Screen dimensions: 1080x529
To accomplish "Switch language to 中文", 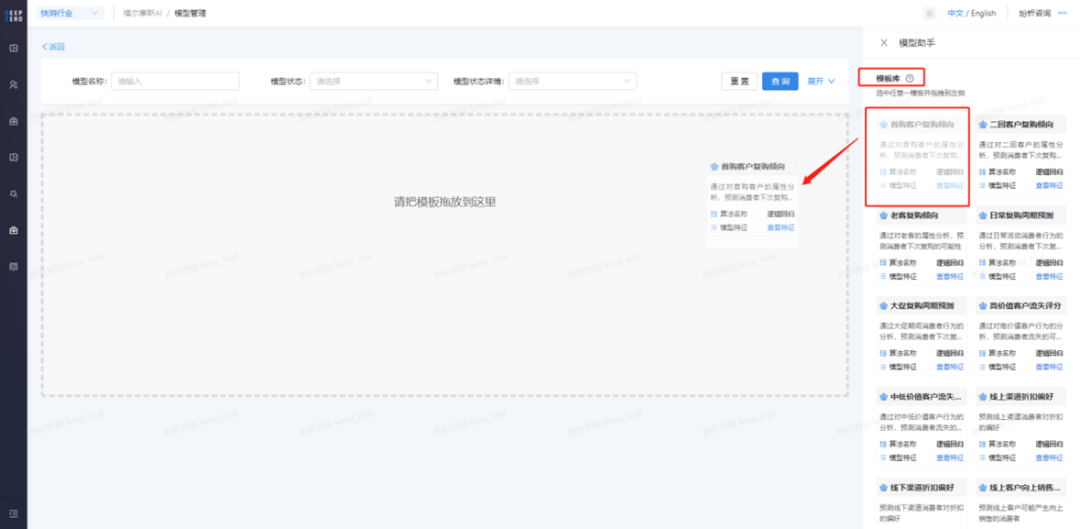I will pos(955,13).
